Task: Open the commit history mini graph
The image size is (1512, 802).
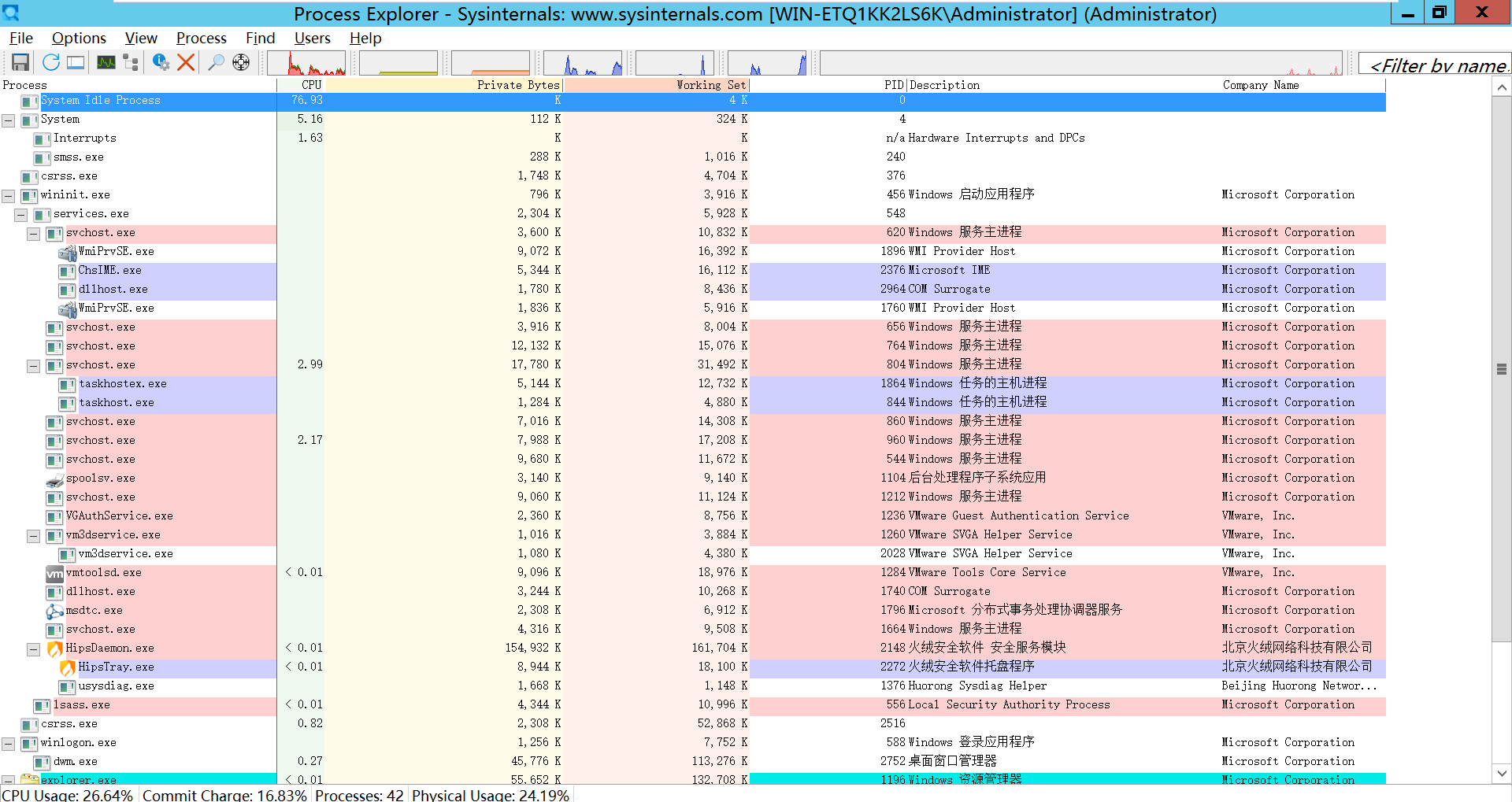Action: [398, 63]
